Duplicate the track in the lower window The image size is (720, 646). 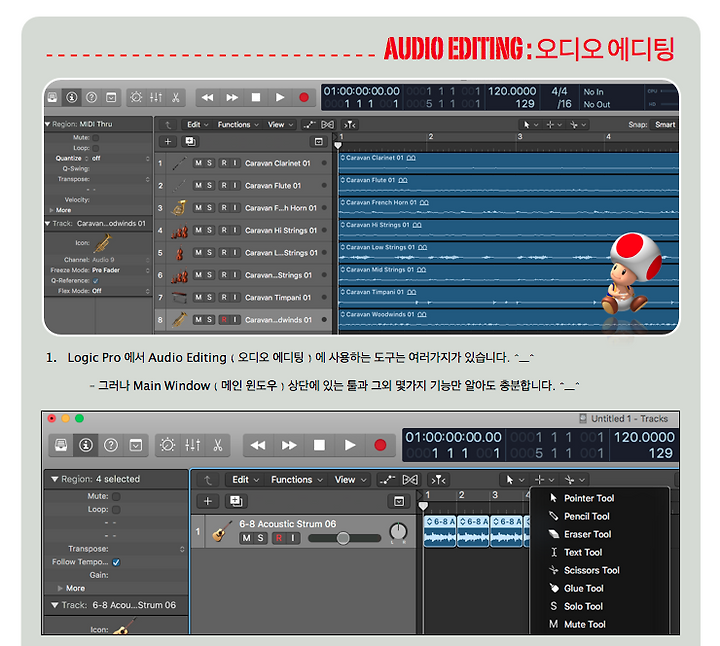[236, 501]
